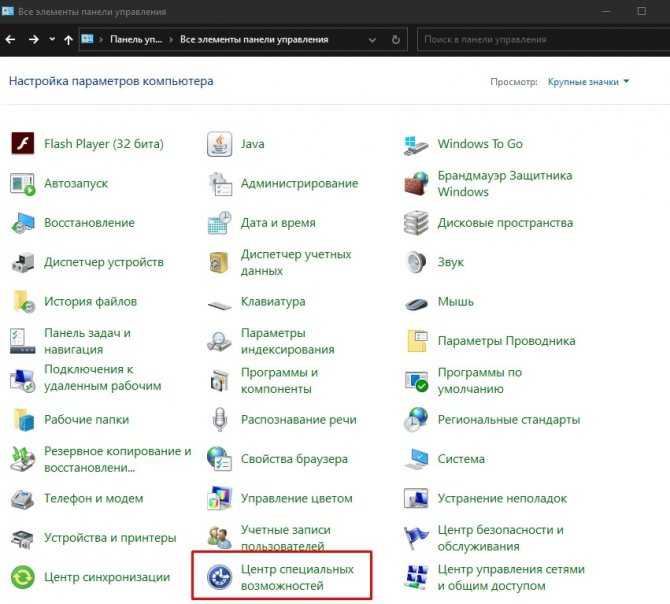Open the Устройства и принтеры link
Viewport: 670px width, 604px height.
110,538
